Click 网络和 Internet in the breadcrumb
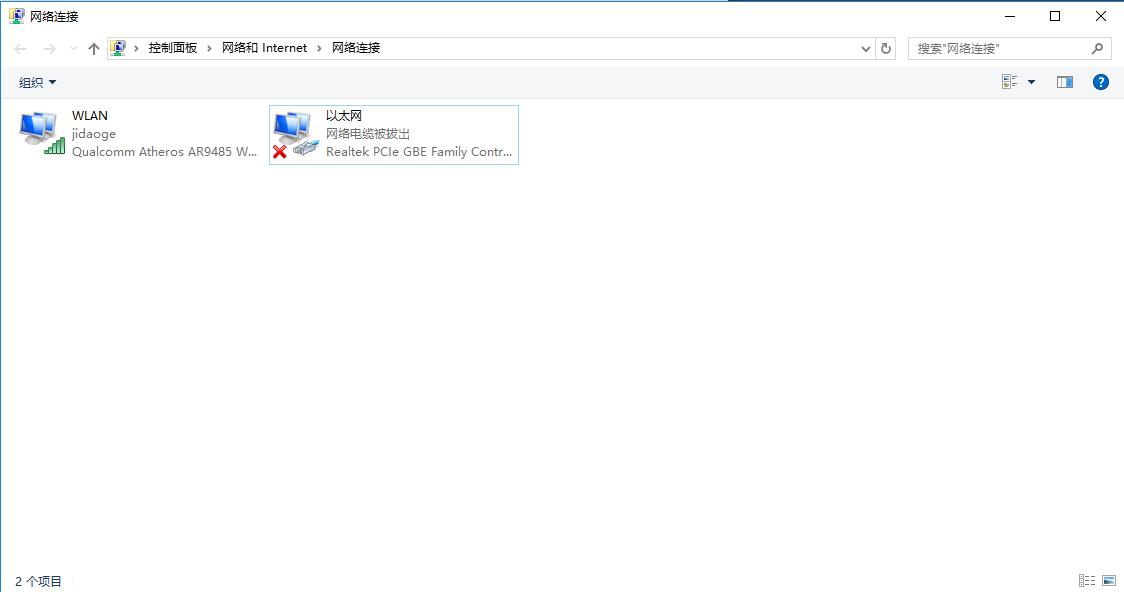 coord(264,47)
